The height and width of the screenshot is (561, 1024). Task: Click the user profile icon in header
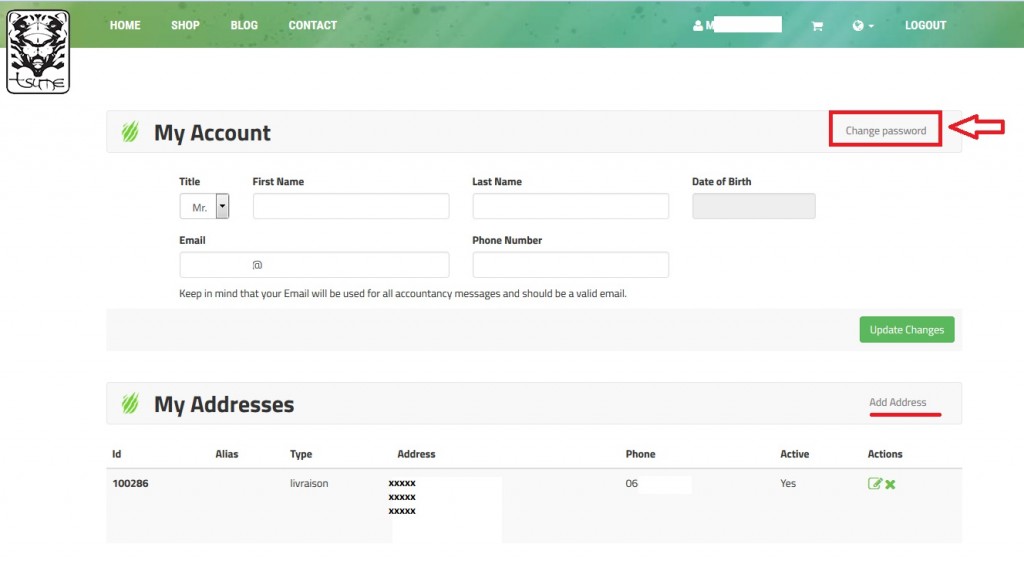[698, 26]
